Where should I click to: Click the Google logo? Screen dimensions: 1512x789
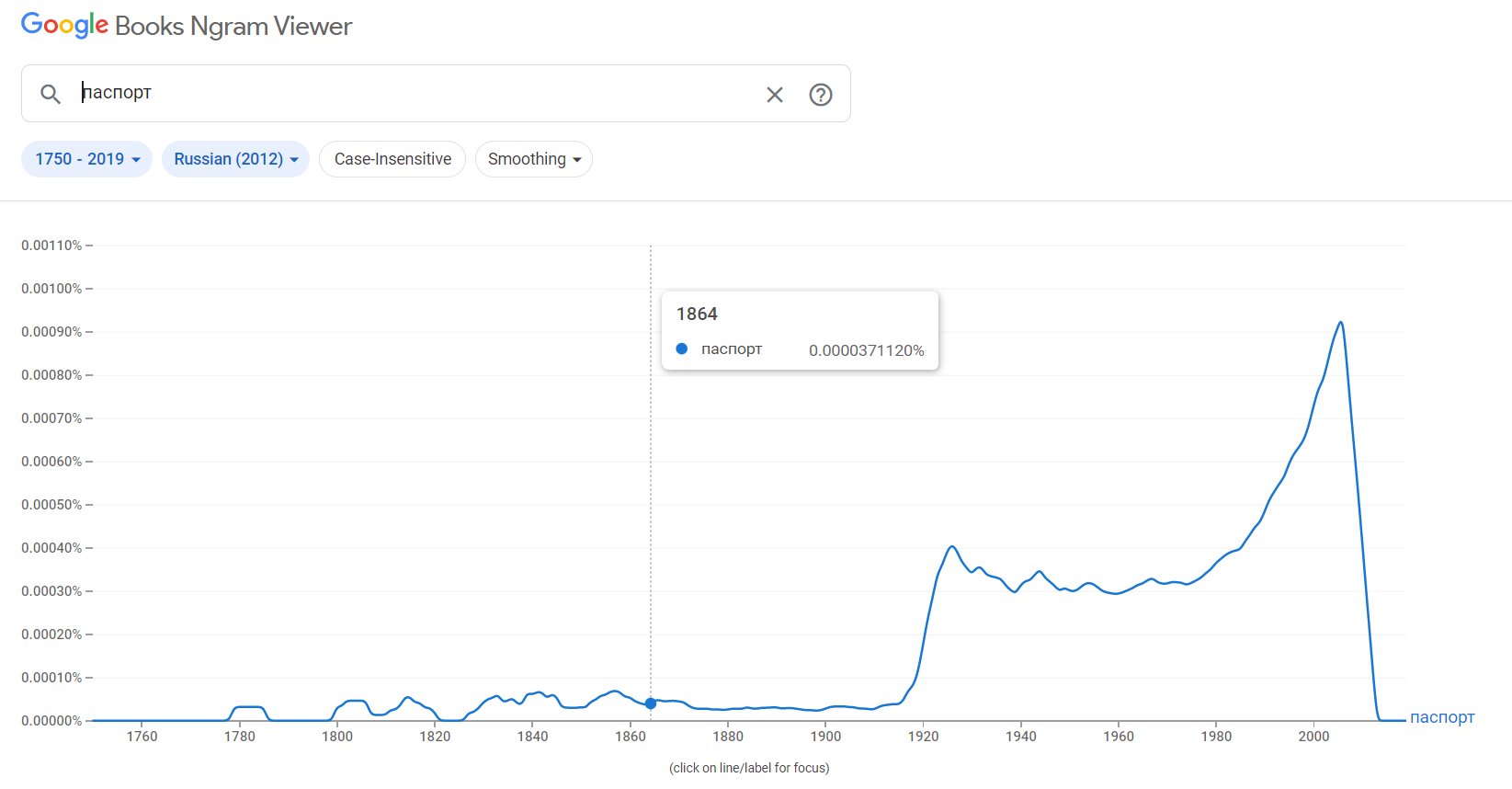[x=64, y=26]
